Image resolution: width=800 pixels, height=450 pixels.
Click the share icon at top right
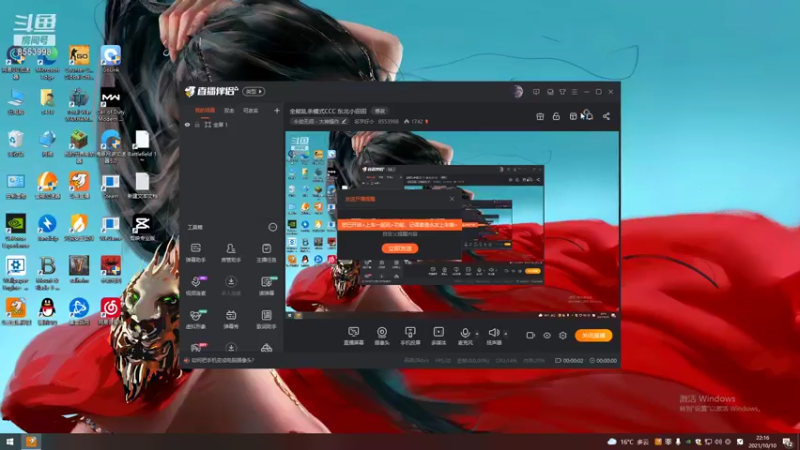(606, 116)
